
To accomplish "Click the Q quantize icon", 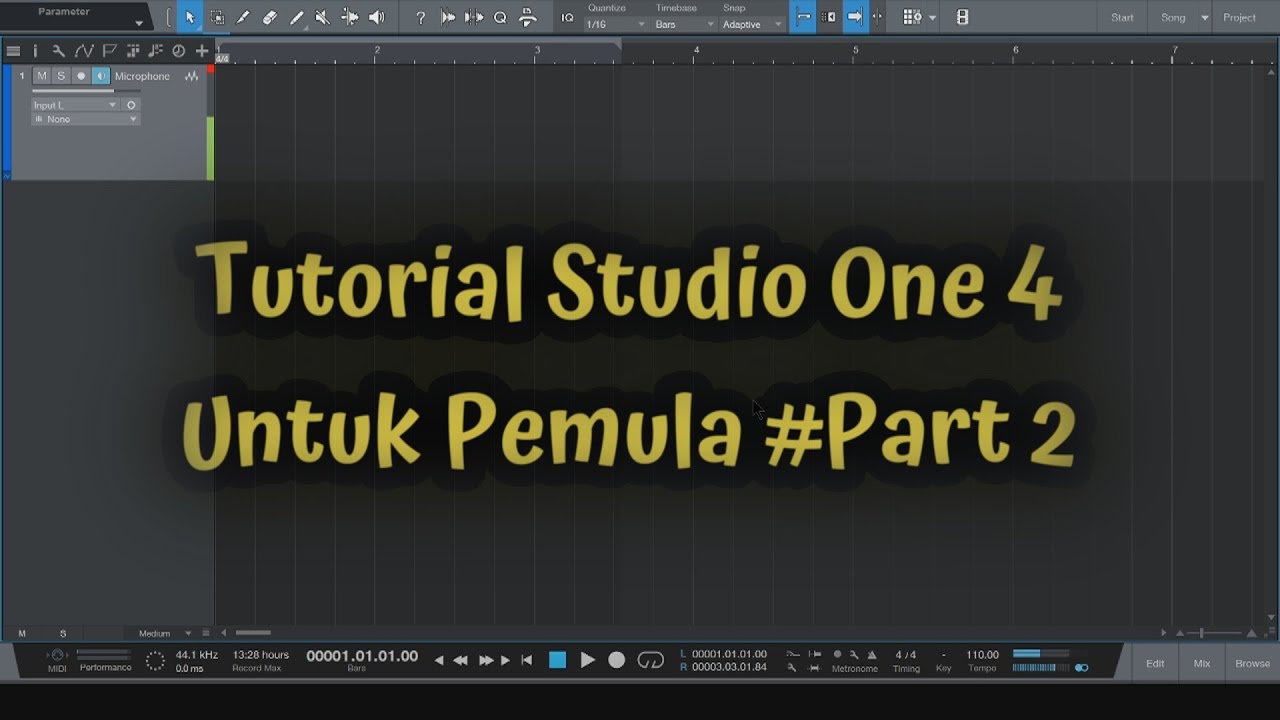I will coord(500,17).
